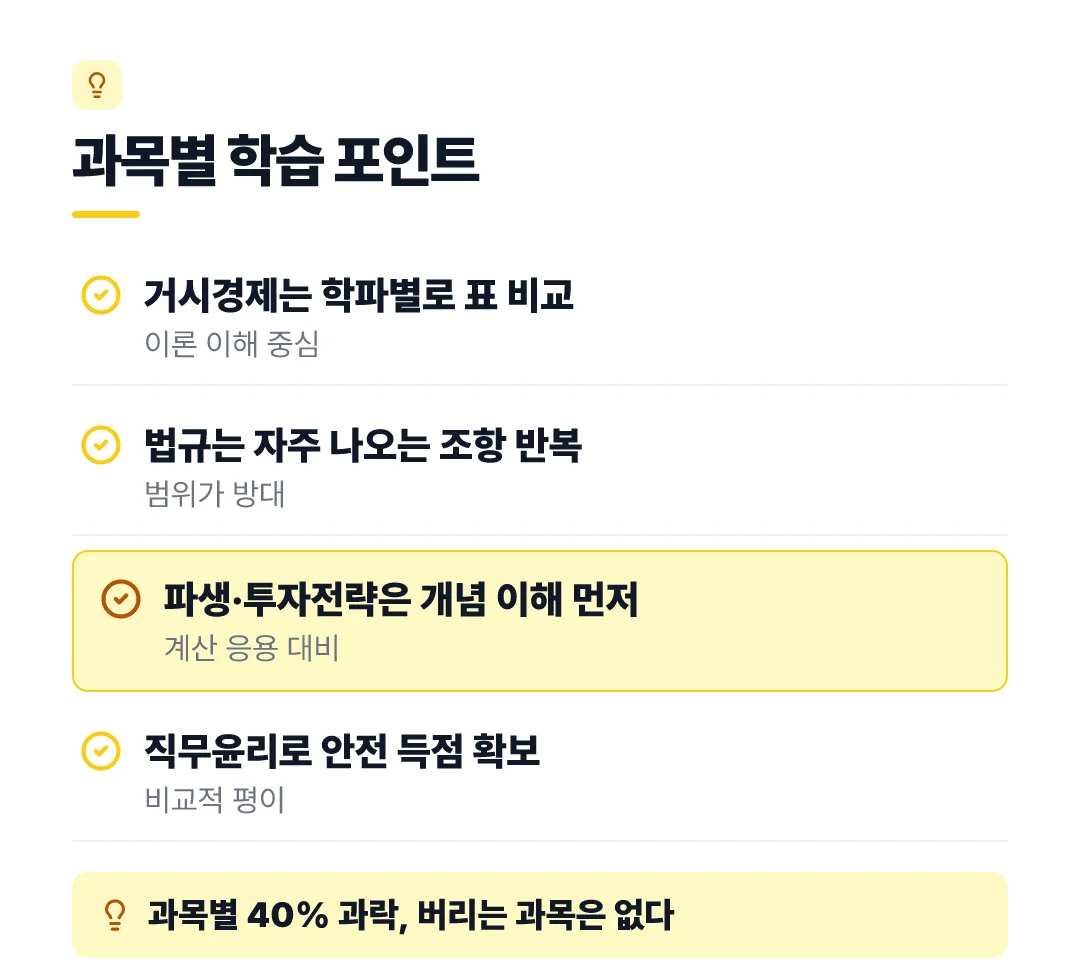This screenshot has width=1080, height=967.
Task: Click the yellow underline below the heading
Action: click(106, 214)
